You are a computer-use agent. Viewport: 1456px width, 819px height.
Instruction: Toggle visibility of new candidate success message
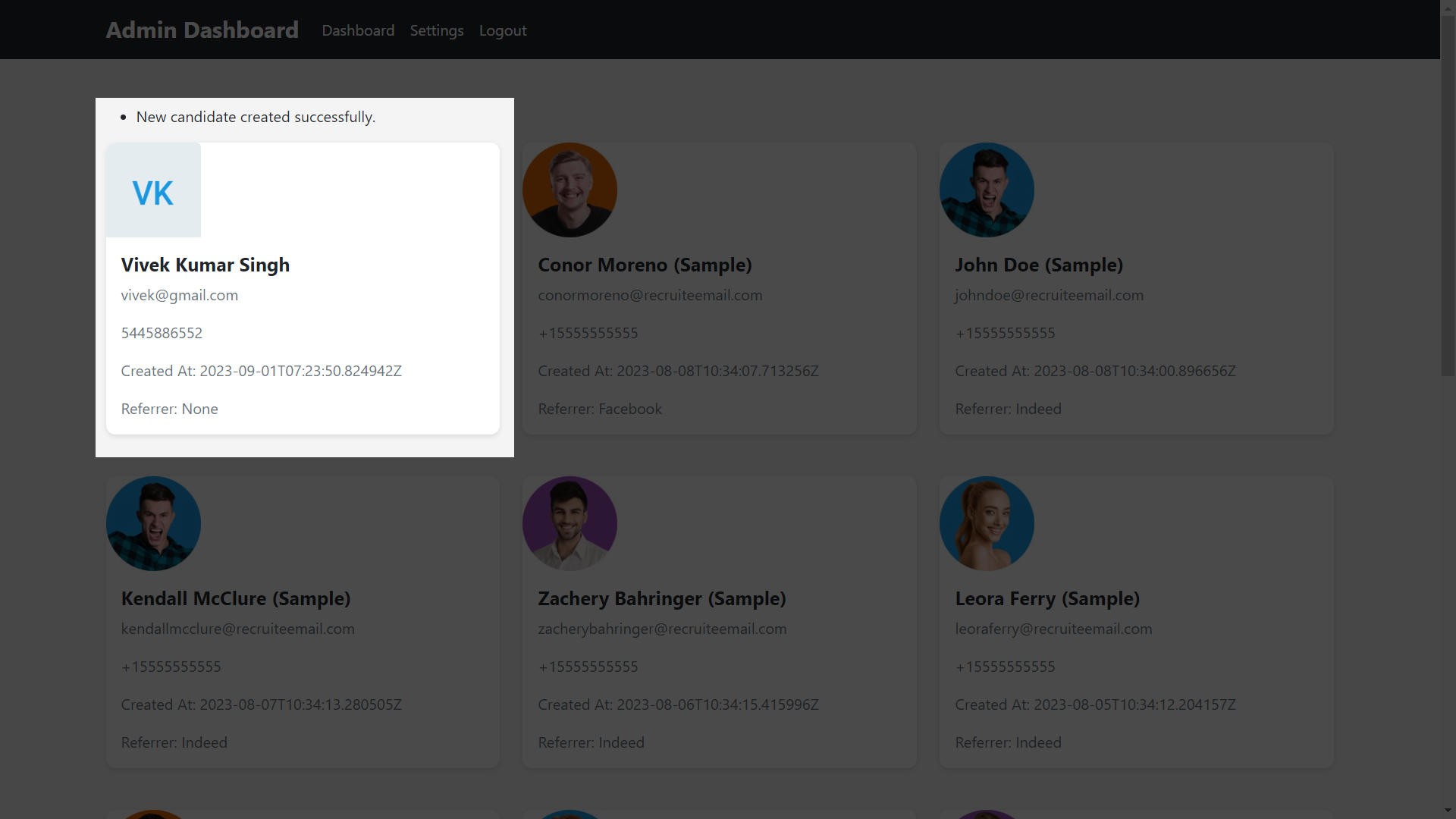click(x=255, y=116)
